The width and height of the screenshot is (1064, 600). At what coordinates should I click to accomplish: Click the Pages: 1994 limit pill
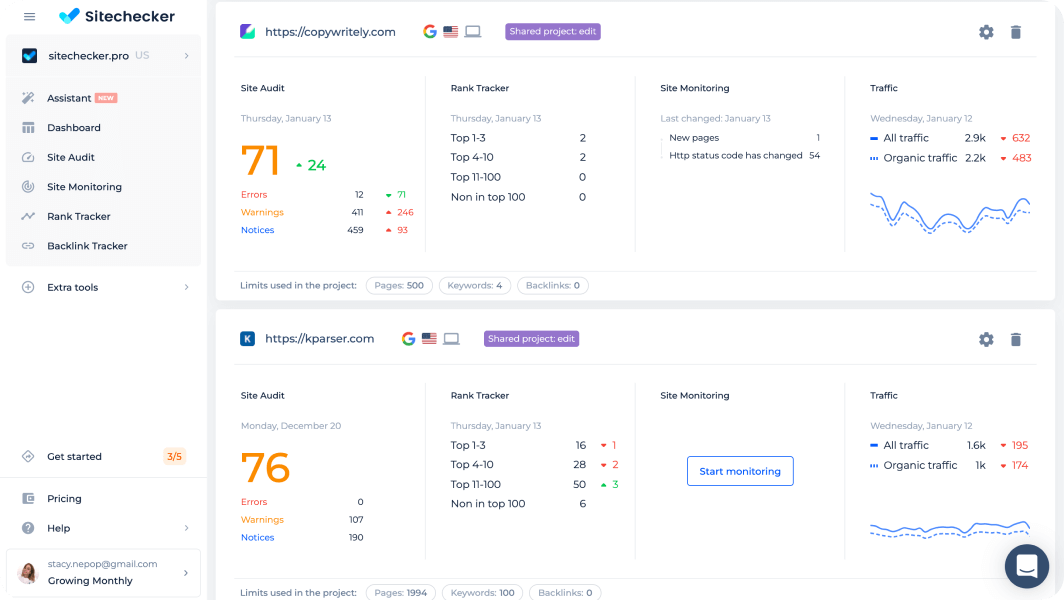400,593
